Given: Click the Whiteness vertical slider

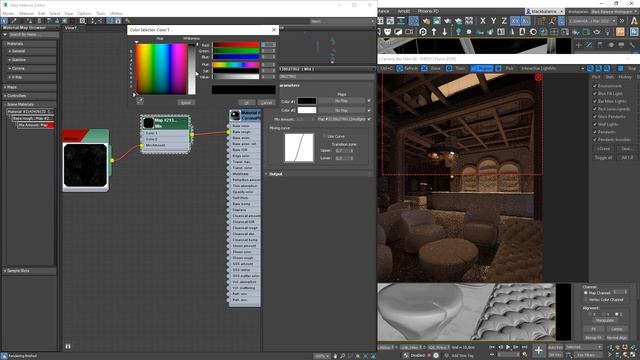Looking at the screenshot, I should [x=191, y=69].
